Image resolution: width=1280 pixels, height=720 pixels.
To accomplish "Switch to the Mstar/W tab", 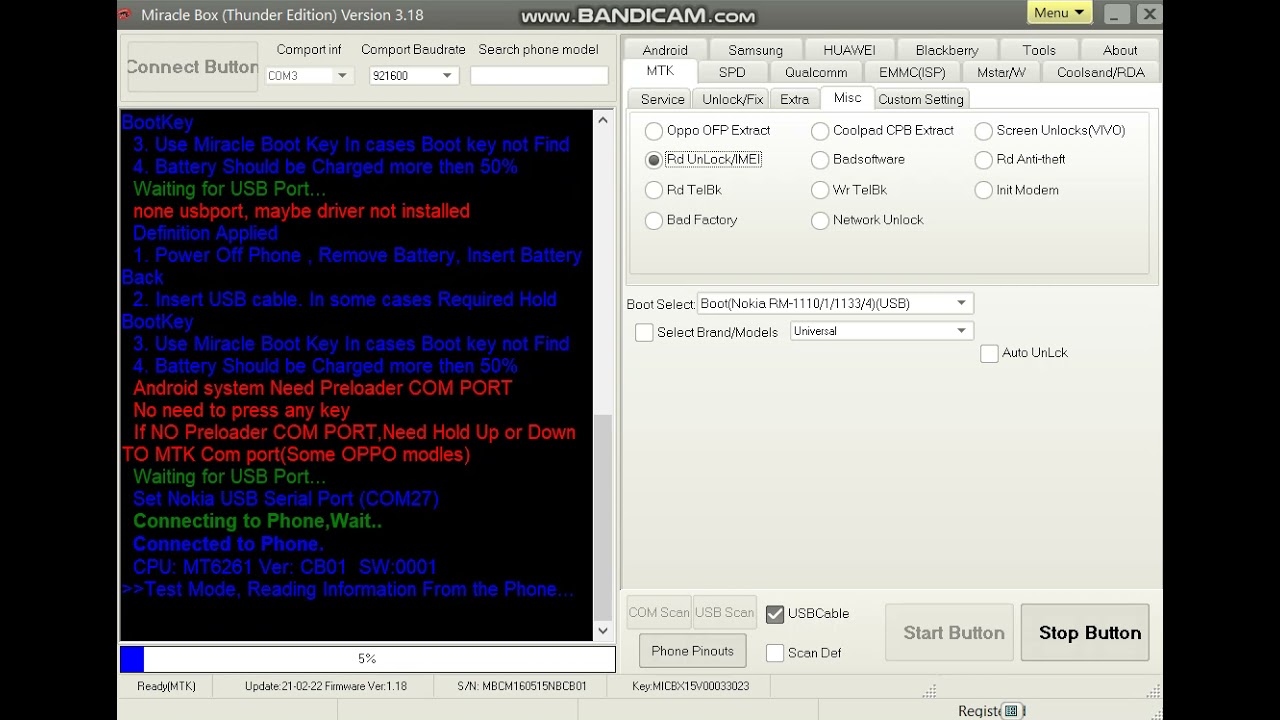I will 1001,72.
